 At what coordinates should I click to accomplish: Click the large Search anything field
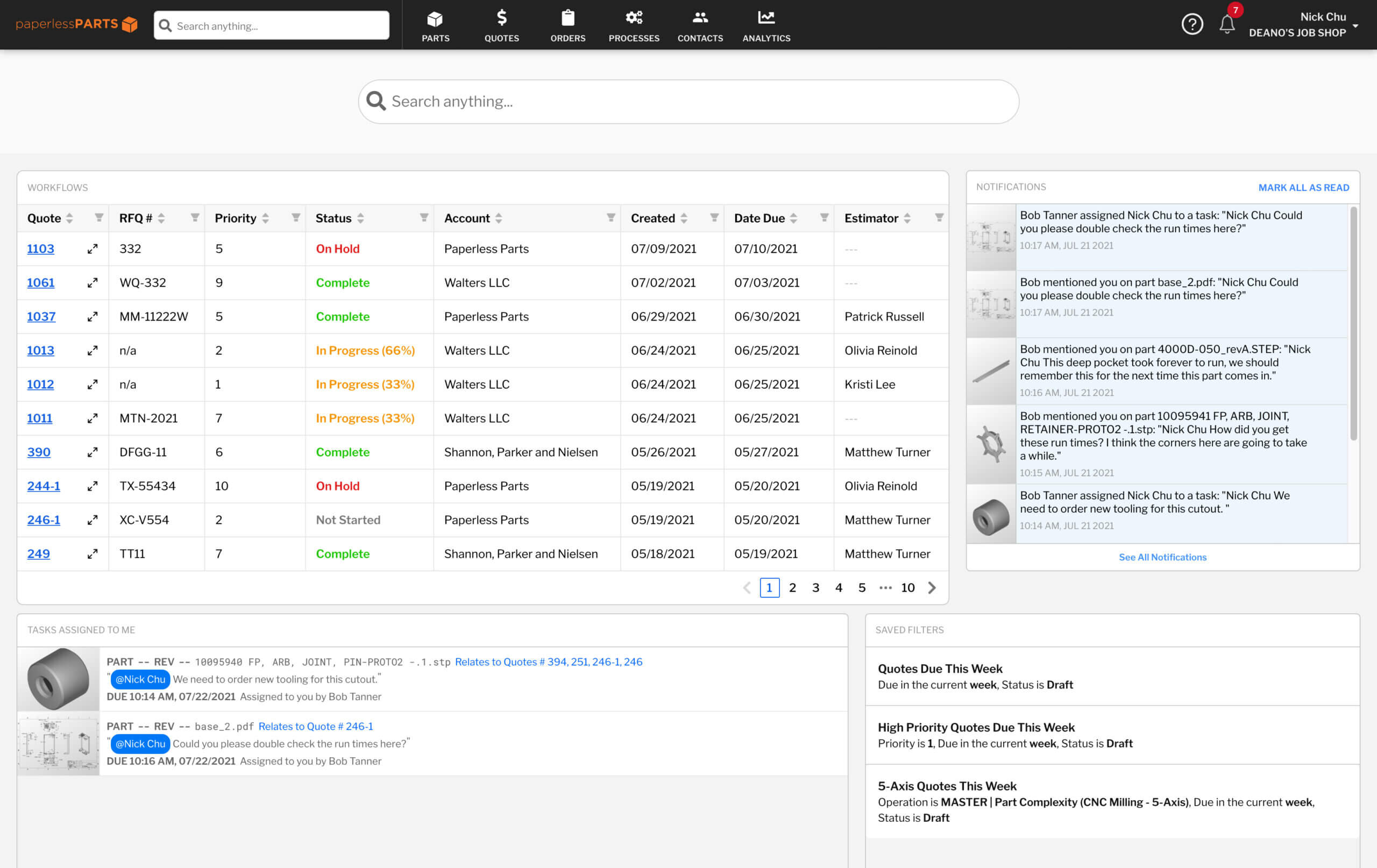coord(688,101)
